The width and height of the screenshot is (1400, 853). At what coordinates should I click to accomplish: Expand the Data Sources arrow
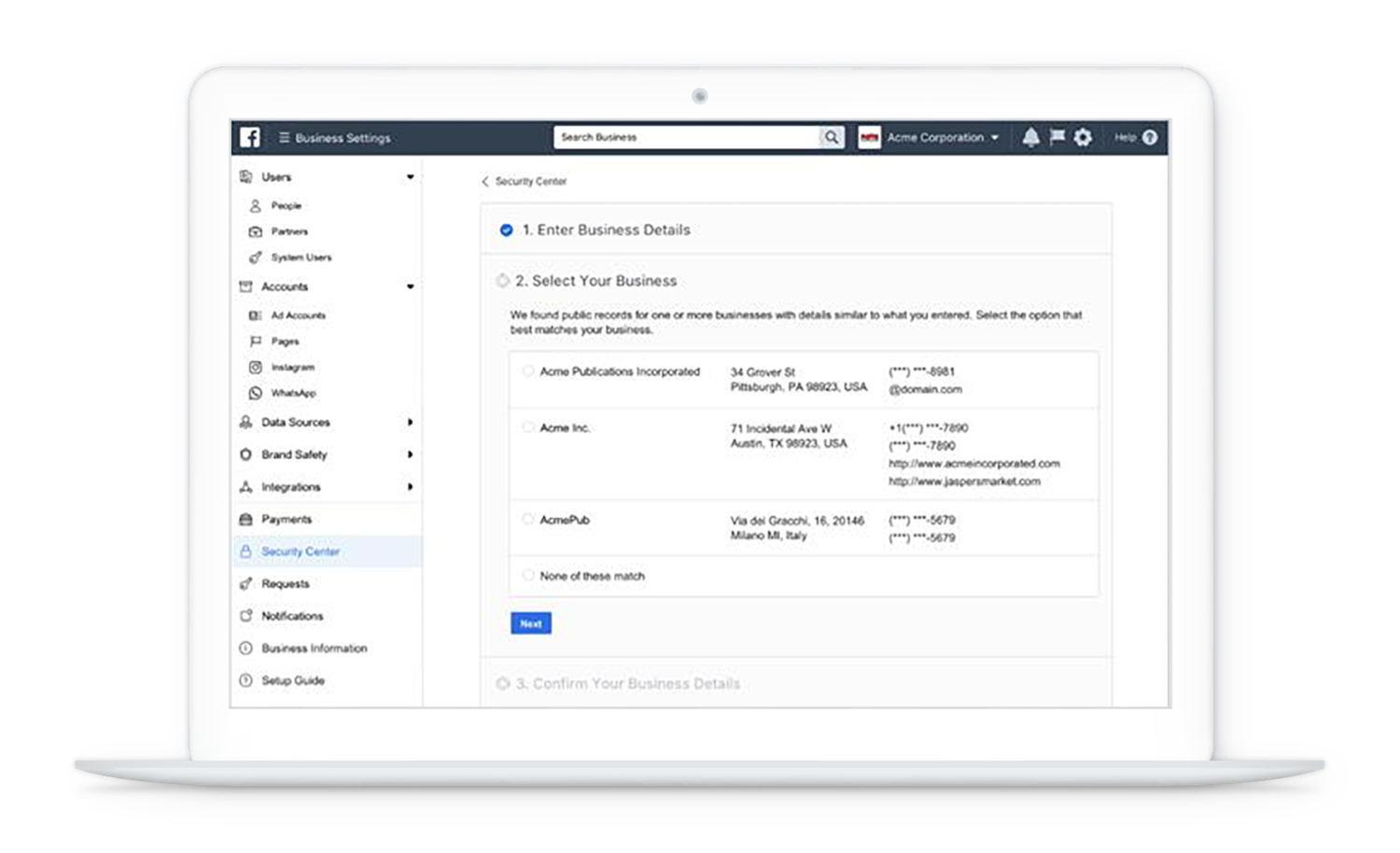pyautogui.click(x=410, y=422)
